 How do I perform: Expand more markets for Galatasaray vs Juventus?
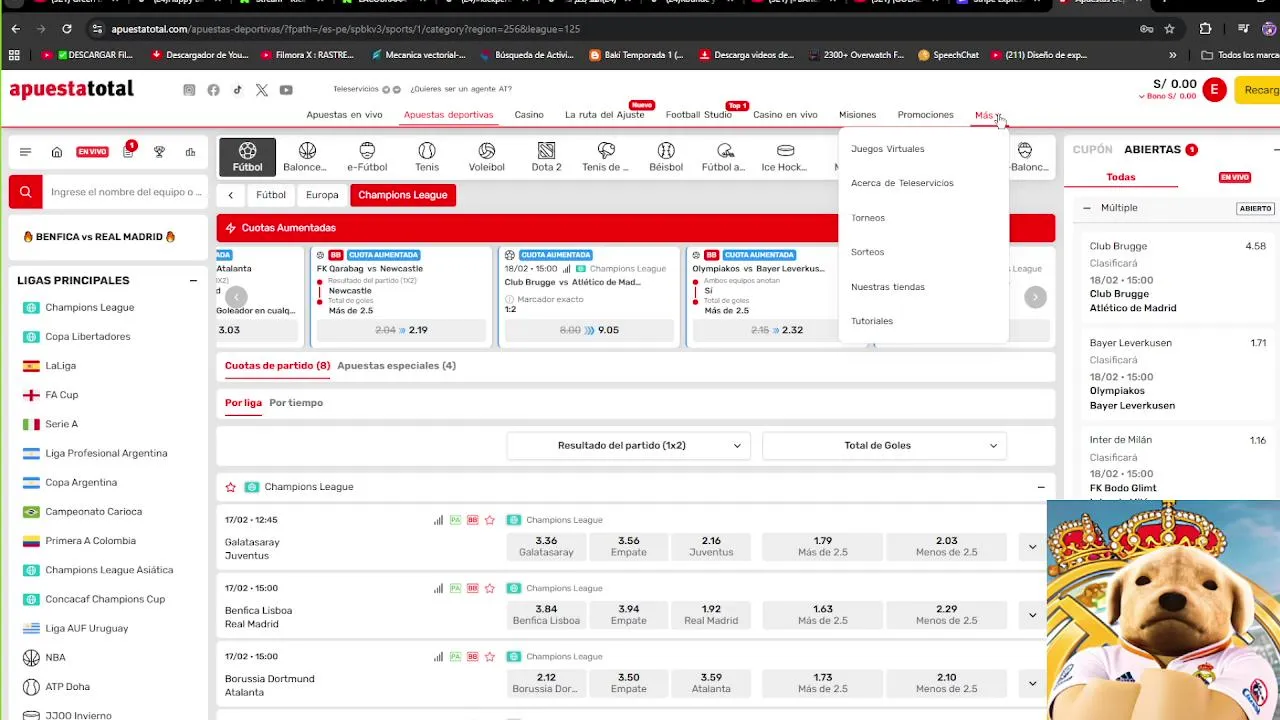(x=1033, y=547)
